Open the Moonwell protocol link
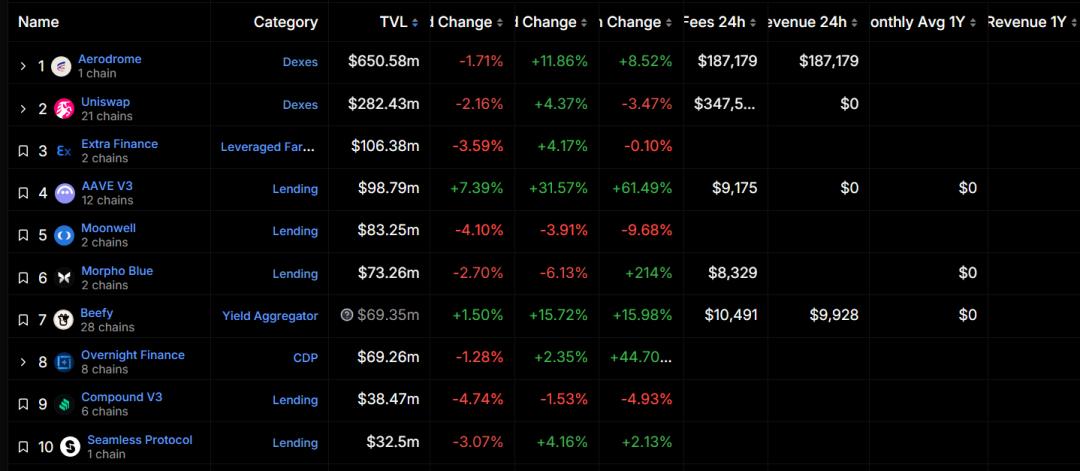This screenshot has width=1080, height=471. (x=108, y=228)
